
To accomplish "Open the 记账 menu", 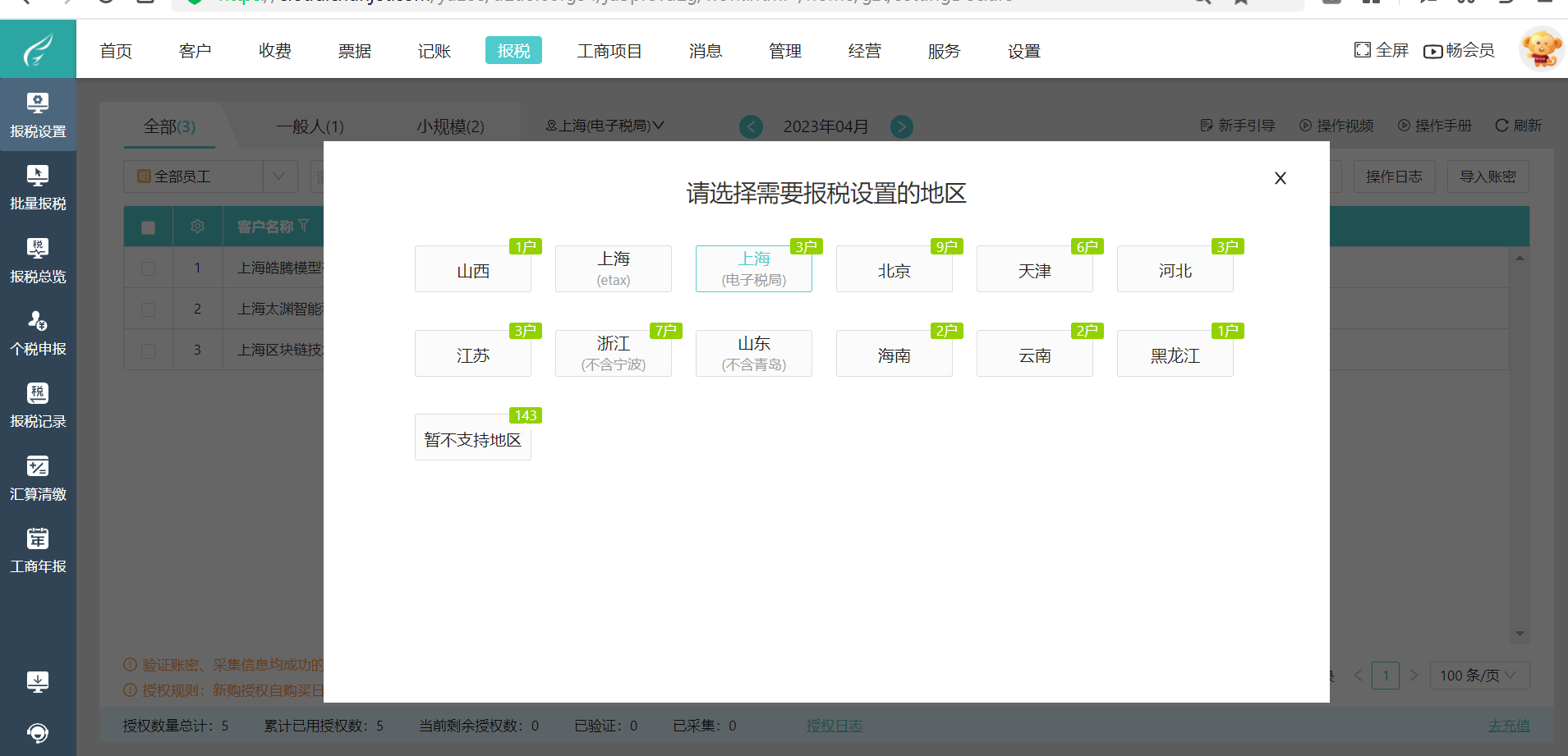I will 434,51.
